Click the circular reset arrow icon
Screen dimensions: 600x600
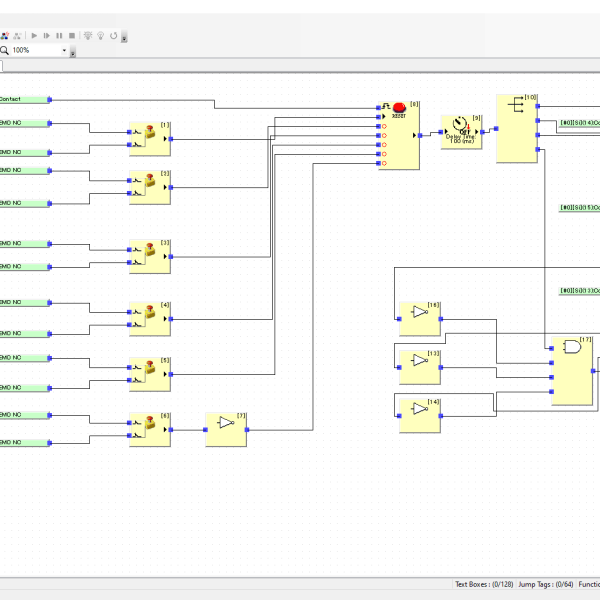click(114, 36)
